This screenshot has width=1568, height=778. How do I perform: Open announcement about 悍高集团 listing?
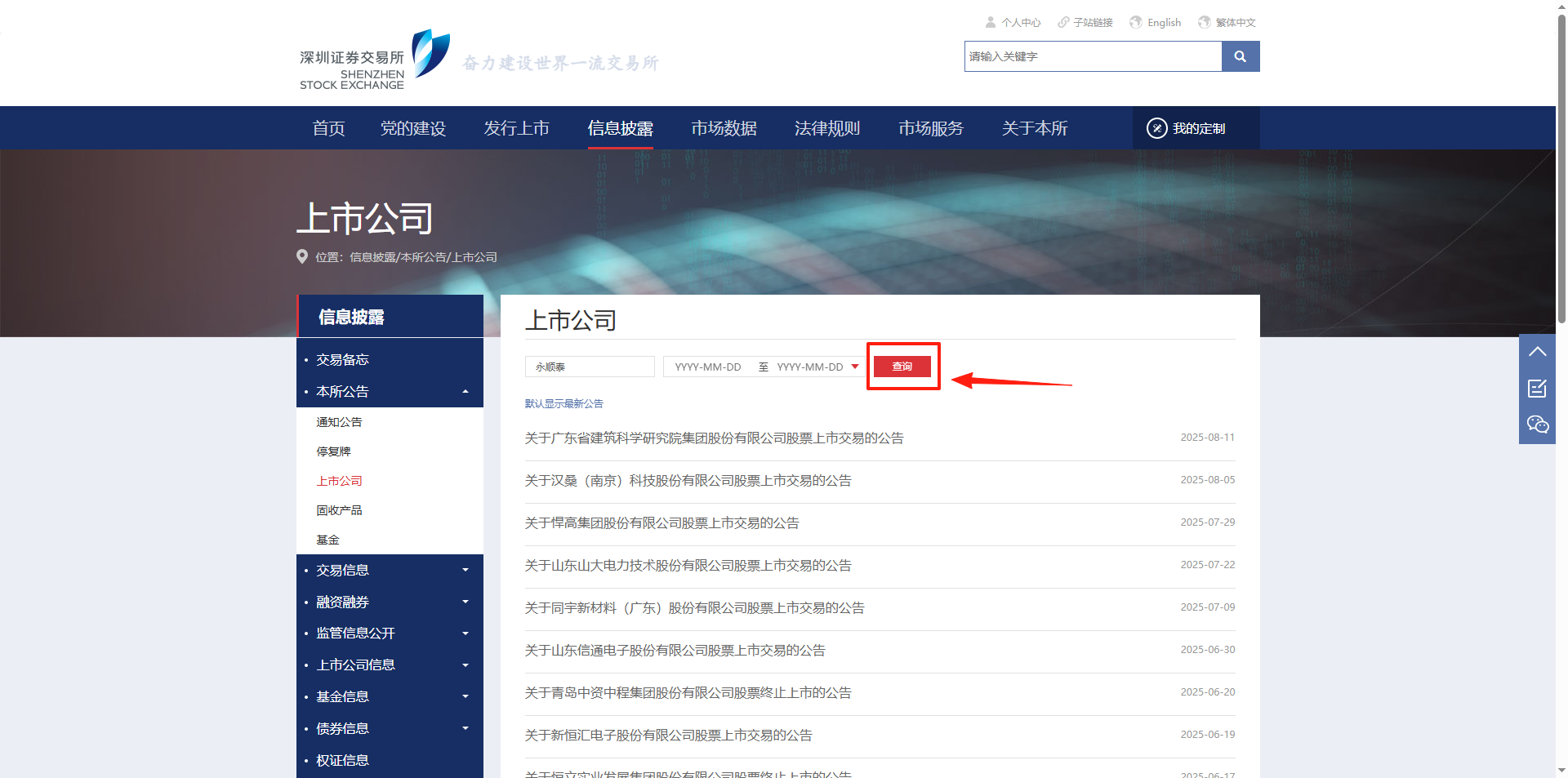[661, 523]
